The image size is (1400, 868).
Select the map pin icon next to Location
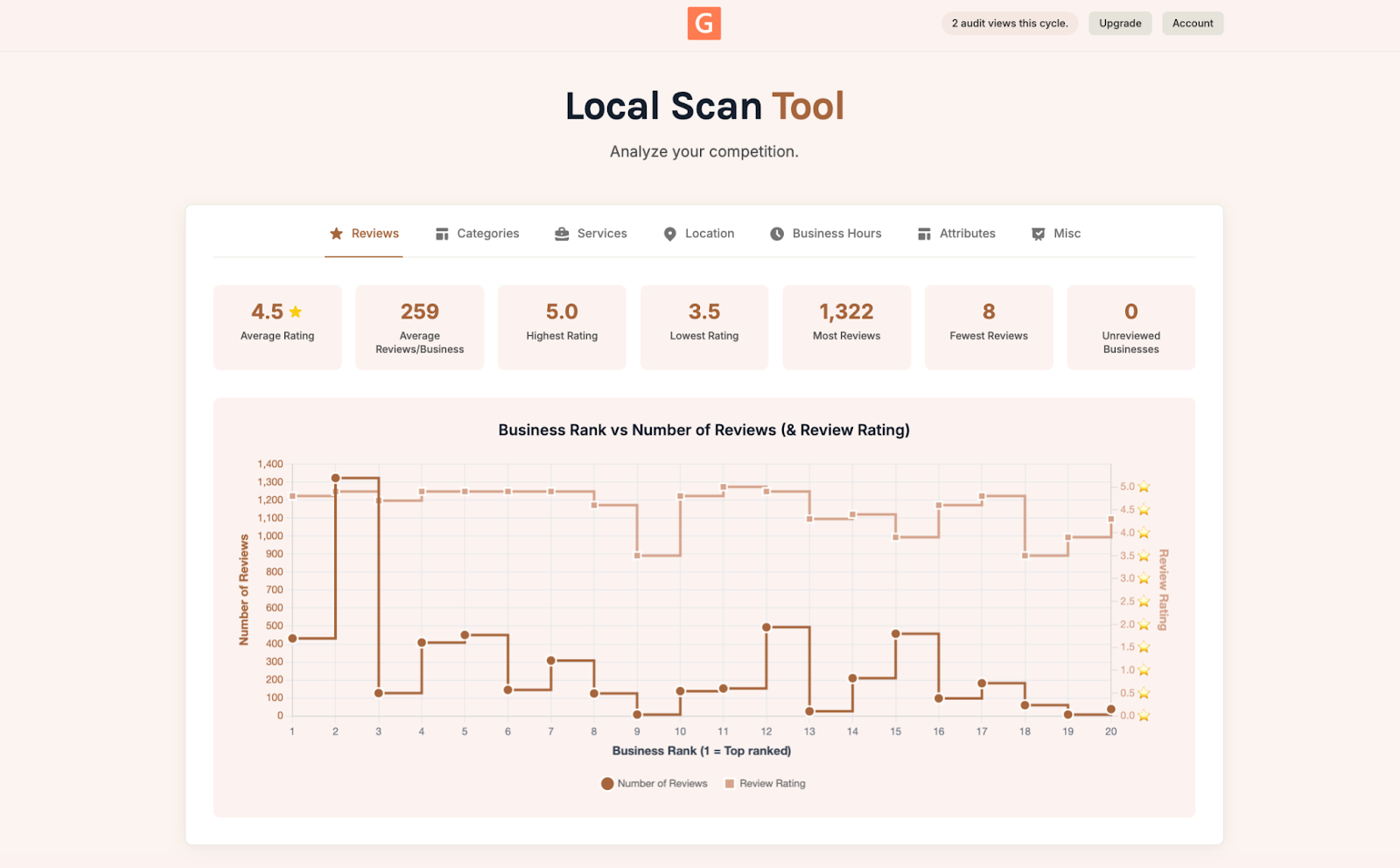click(669, 233)
